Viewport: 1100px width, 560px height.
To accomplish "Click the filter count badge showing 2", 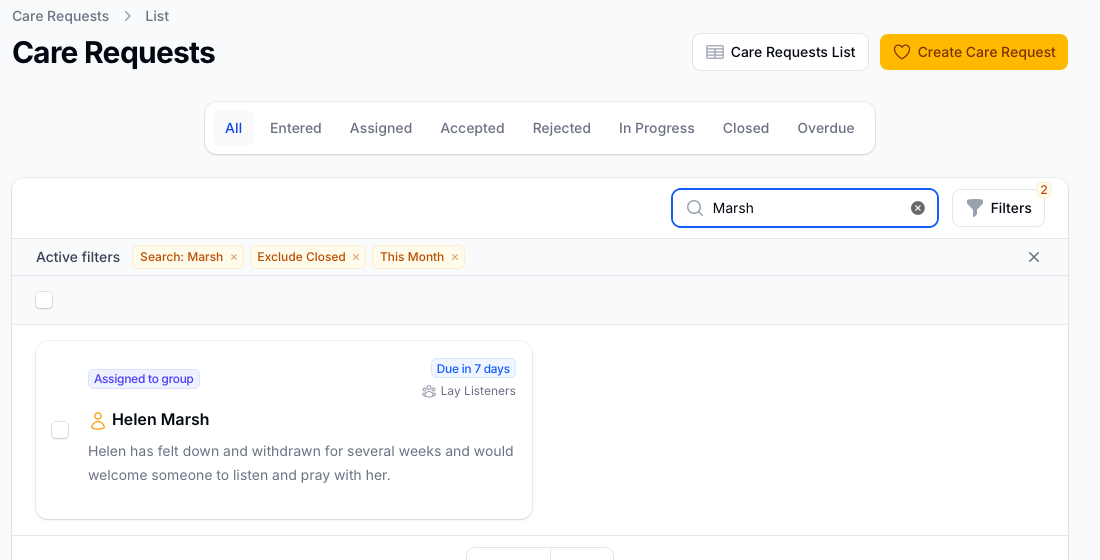I will [x=1044, y=189].
